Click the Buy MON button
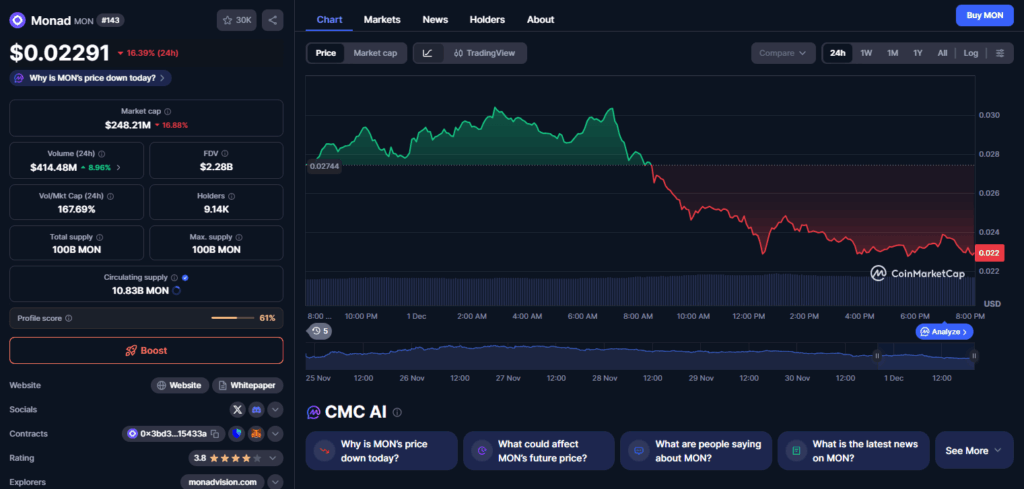This screenshot has width=1024, height=489. (979, 15)
